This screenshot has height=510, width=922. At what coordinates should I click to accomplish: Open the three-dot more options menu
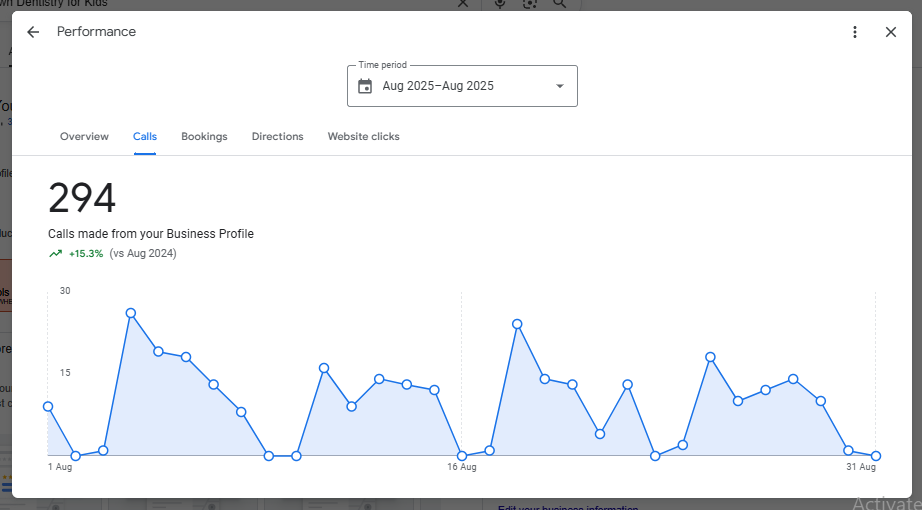854,32
